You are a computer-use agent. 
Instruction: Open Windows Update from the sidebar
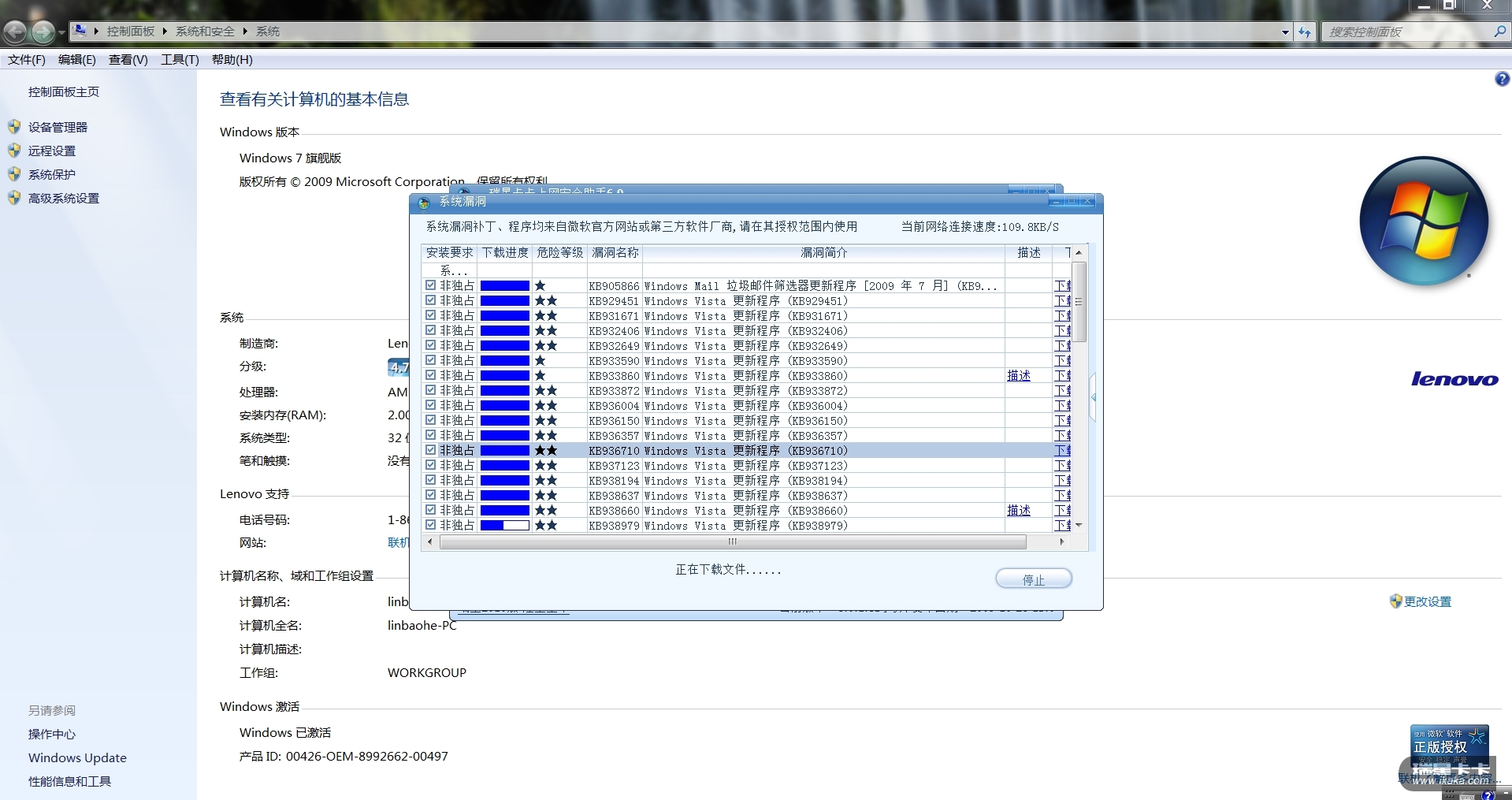click(x=77, y=758)
